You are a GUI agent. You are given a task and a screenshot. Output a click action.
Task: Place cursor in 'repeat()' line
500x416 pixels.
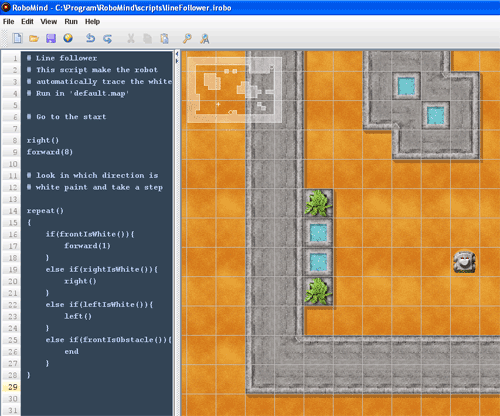coord(45,211)
